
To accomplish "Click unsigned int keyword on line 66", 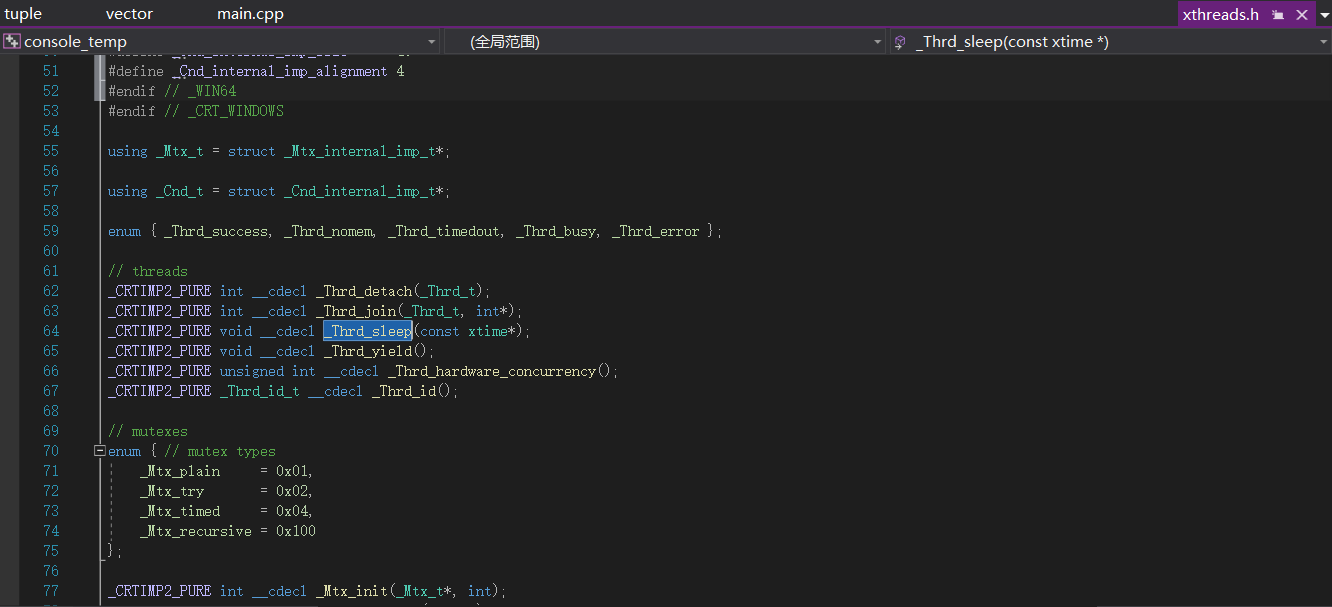I will click(x=268, y=371).
